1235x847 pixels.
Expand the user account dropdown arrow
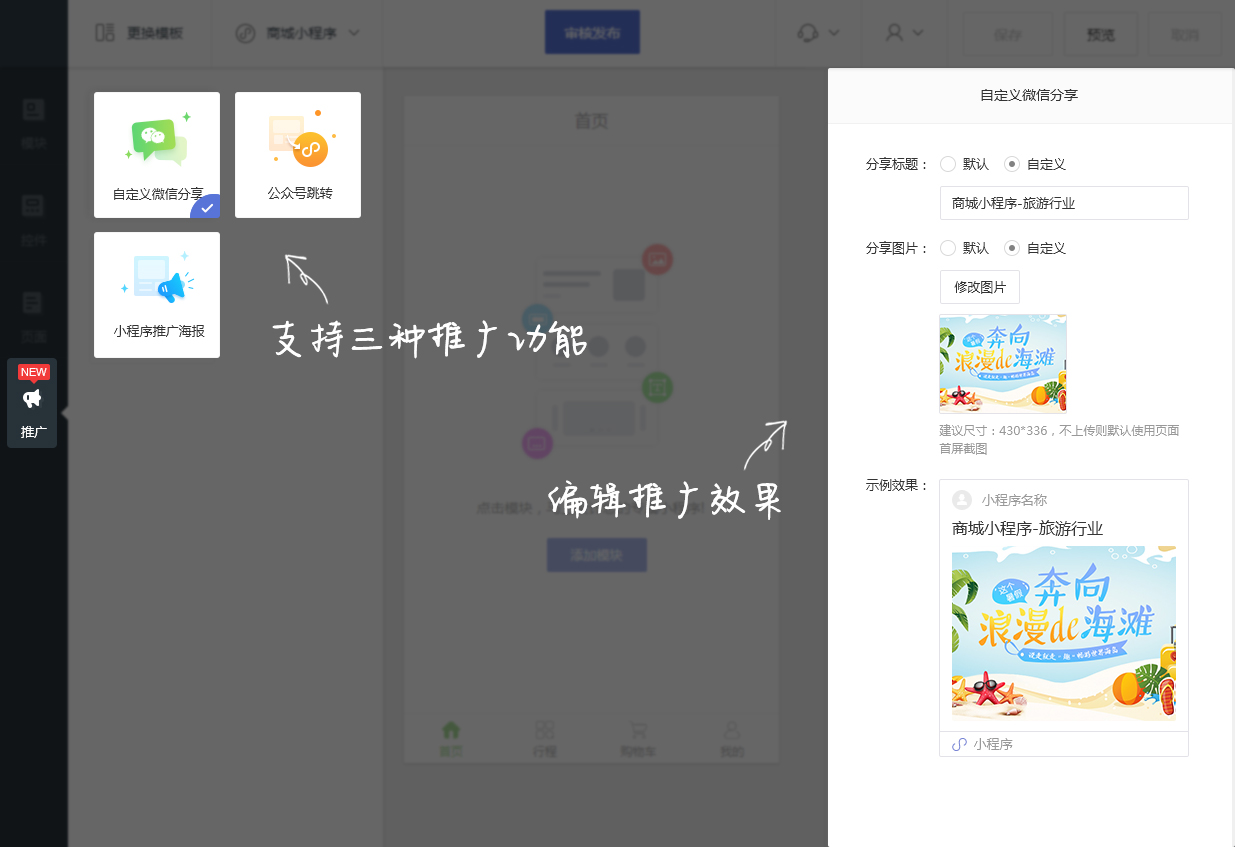(x=918, y=33)
